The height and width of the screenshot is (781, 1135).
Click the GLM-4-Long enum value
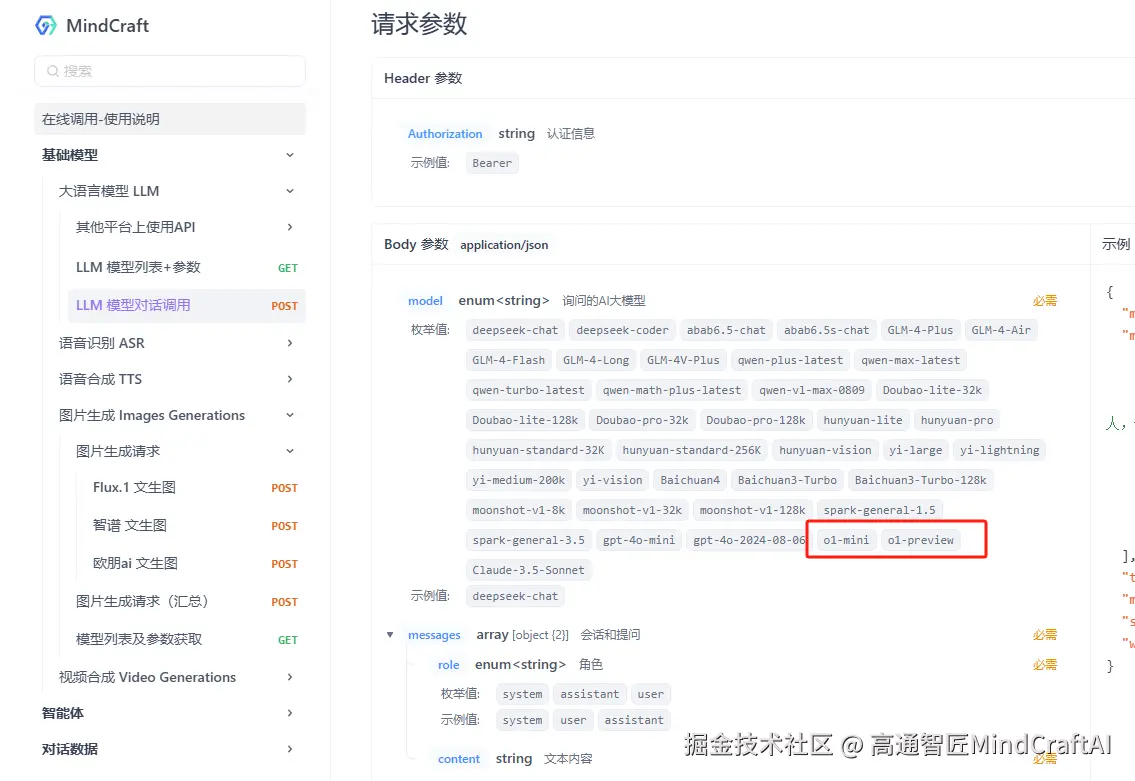click(x=596, y=360)
